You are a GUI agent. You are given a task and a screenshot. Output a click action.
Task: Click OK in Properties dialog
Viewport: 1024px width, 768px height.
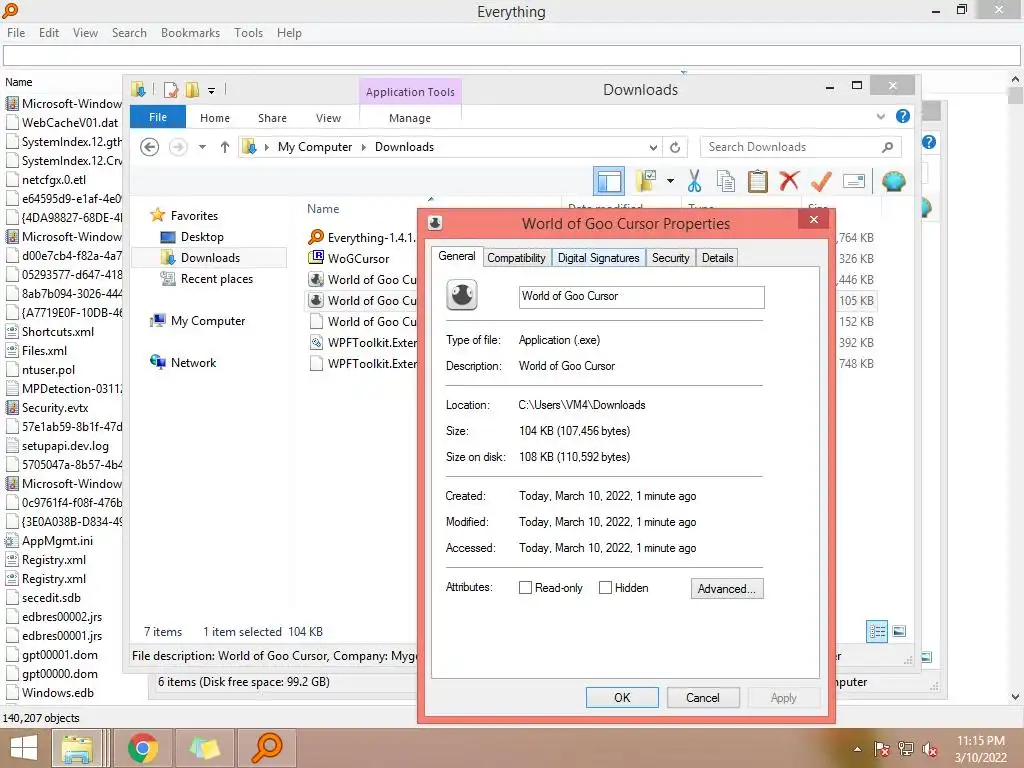(622, 697)
